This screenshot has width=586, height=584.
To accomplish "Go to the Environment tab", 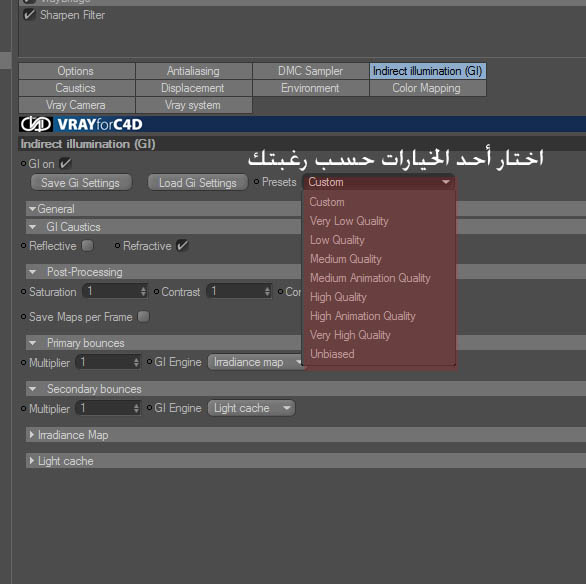I will pos(311,88).
